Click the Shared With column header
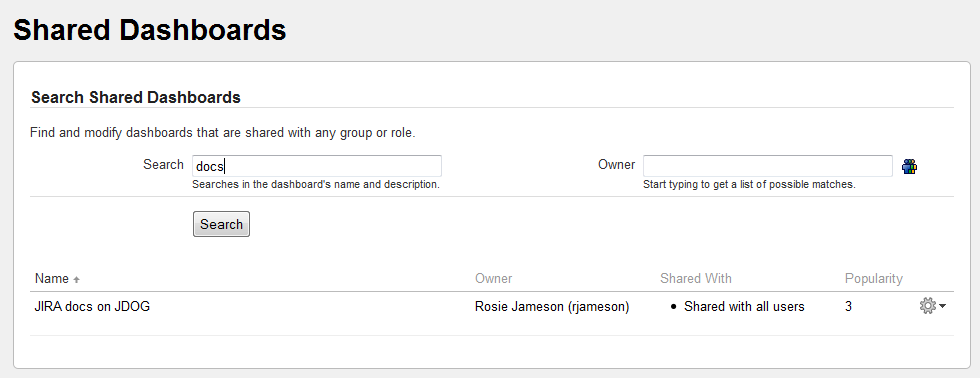 (x=696, y=279)
